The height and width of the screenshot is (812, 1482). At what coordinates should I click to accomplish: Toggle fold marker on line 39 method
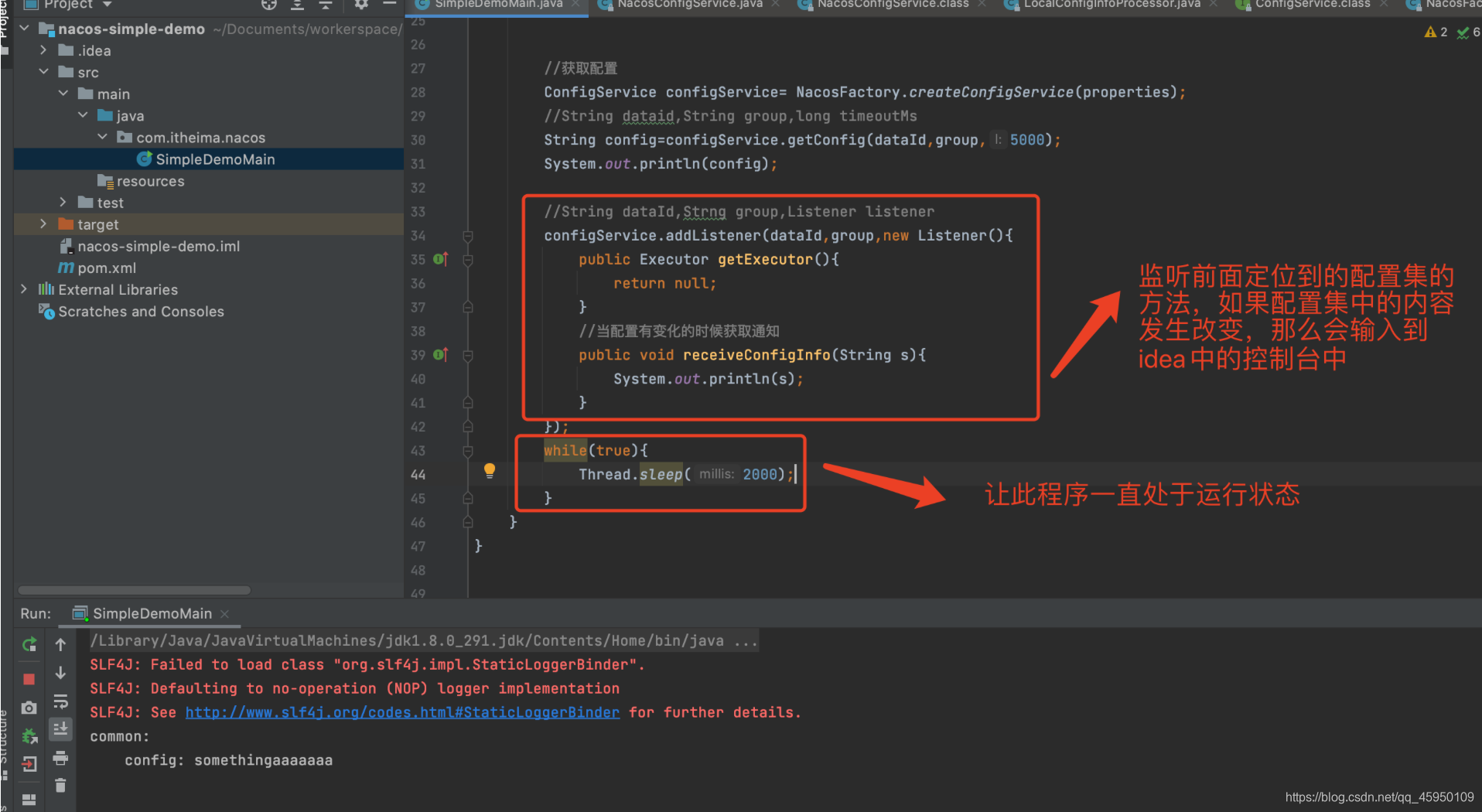pos(468,355)
